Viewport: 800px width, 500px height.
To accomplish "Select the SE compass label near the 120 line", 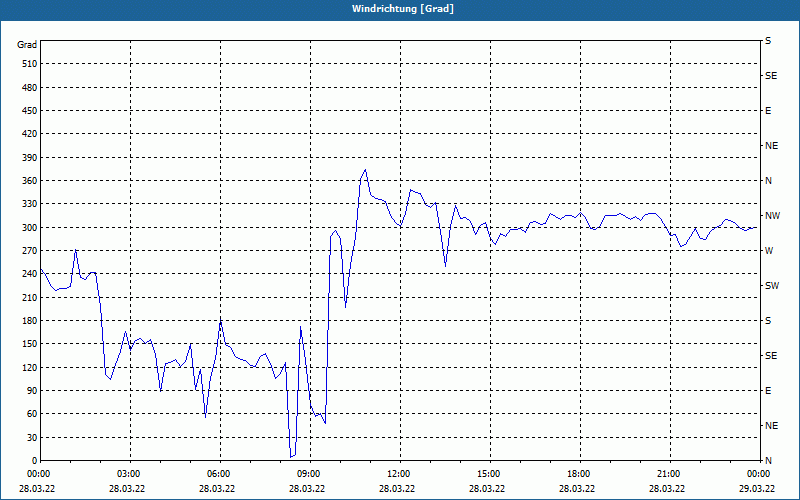I will pyautogui.click(x=771, y=356).
